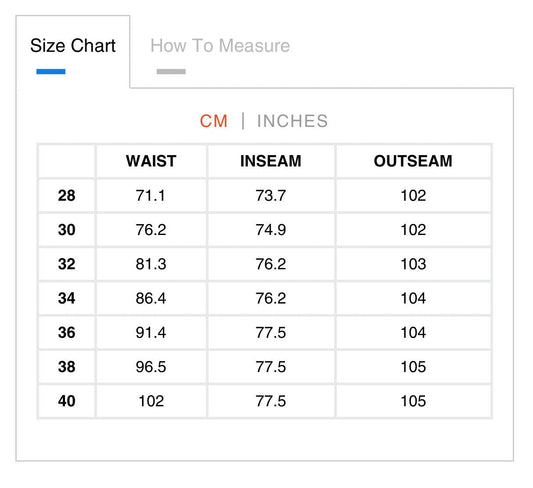The width and height of the screenshot is (533, 488).
Task: Switch to How To Measure tab
Action: pyautogui.click(x=220, y=46)
